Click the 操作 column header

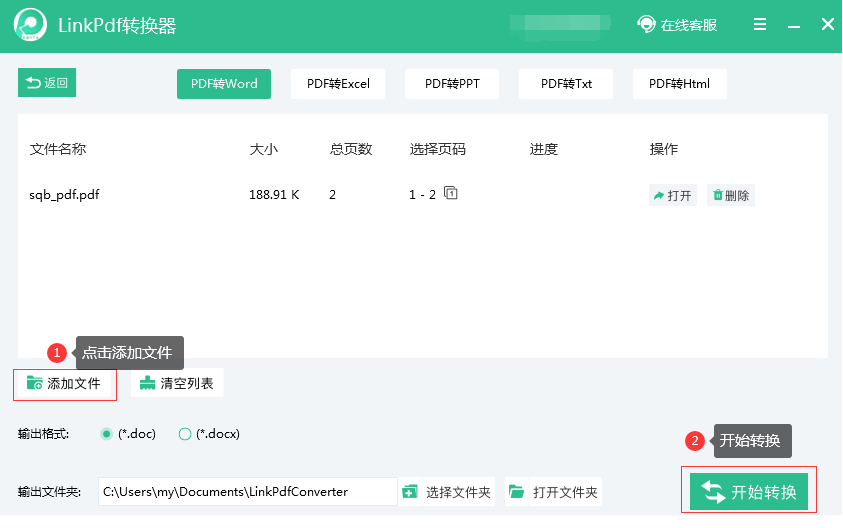click(x=663, y=149)
